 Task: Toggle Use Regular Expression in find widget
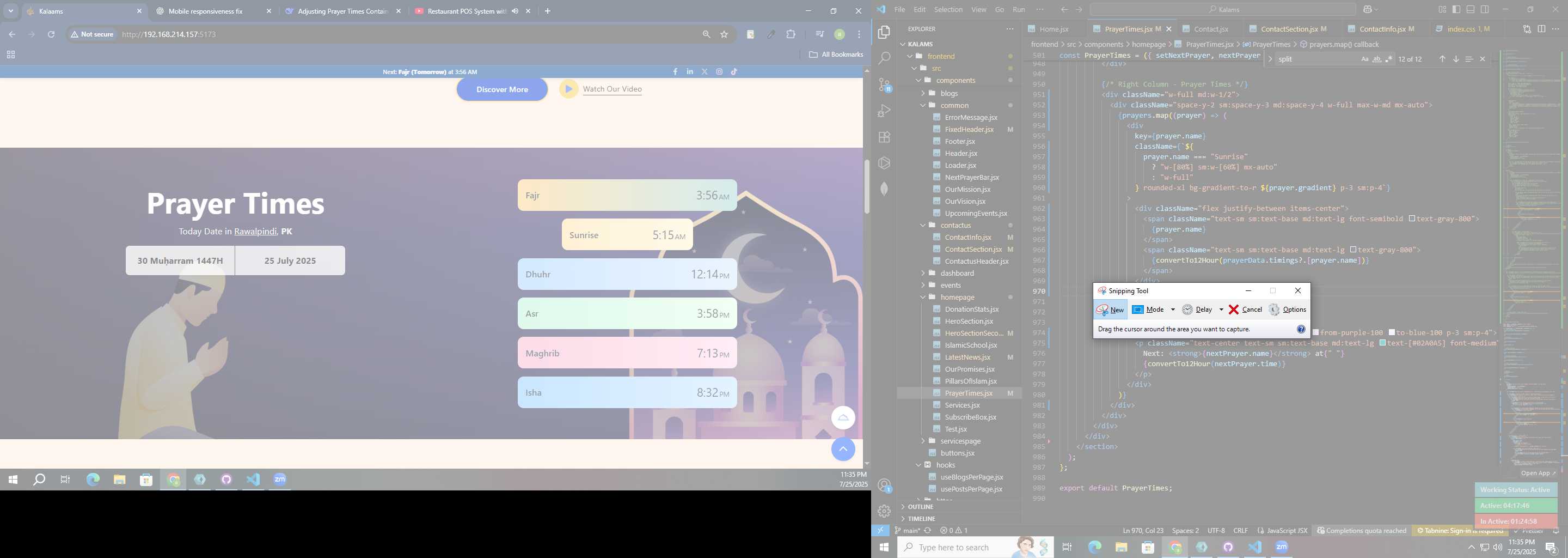pyautogui.click(x=1388, y=59)
